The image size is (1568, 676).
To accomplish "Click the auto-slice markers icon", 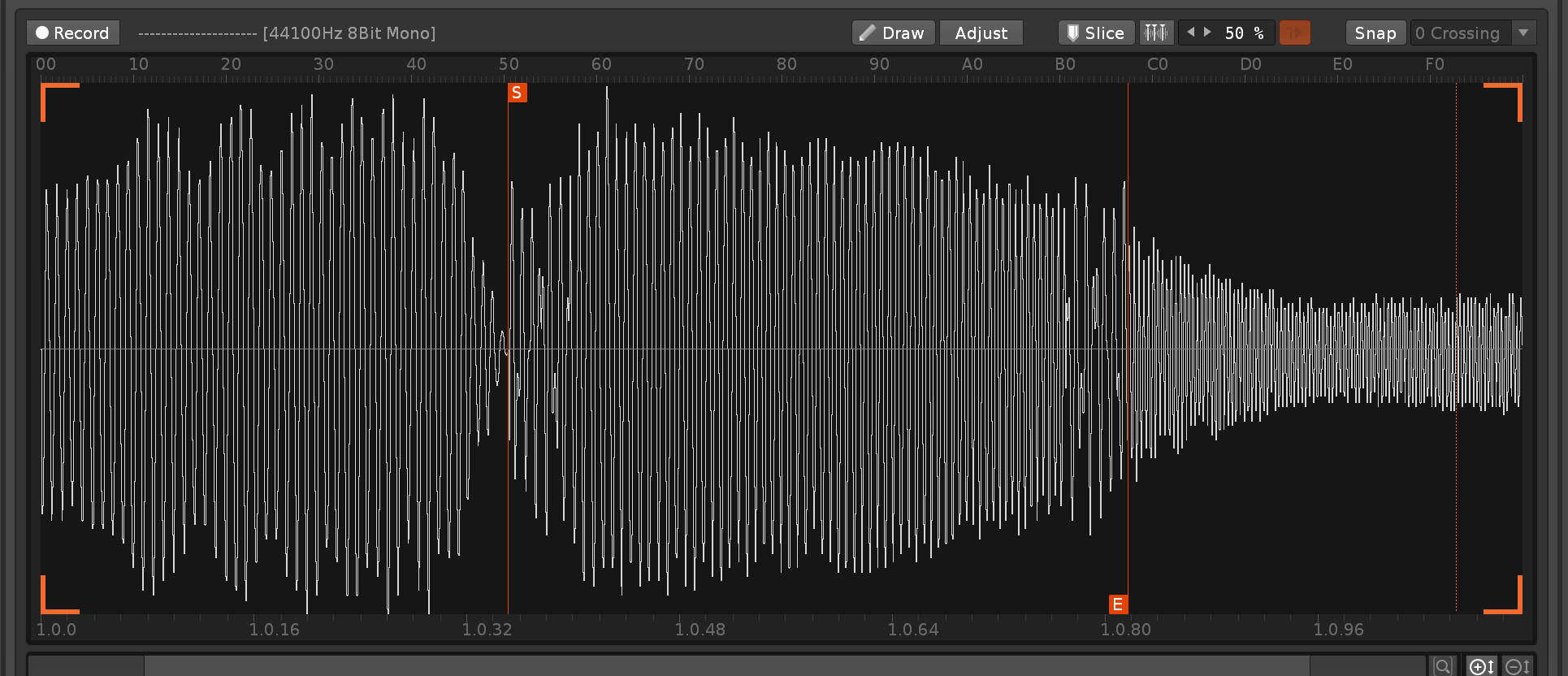I will pyautogui.click(x=1155, y=32).
